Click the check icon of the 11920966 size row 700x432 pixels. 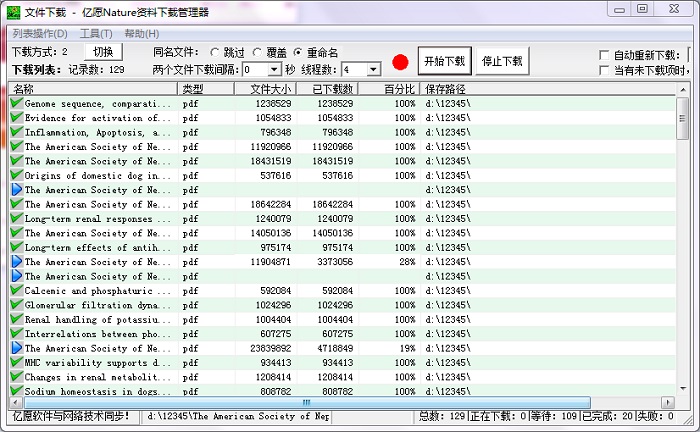pyautogui.click(x=17, y=146)
